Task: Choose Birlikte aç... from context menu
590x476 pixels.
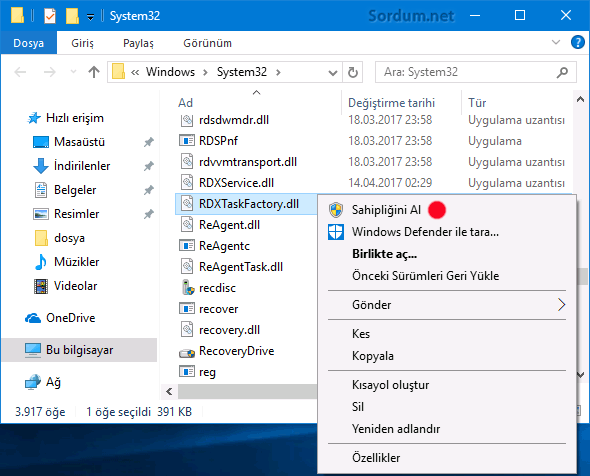Action: pyautogui.click(x=384, y=254)
